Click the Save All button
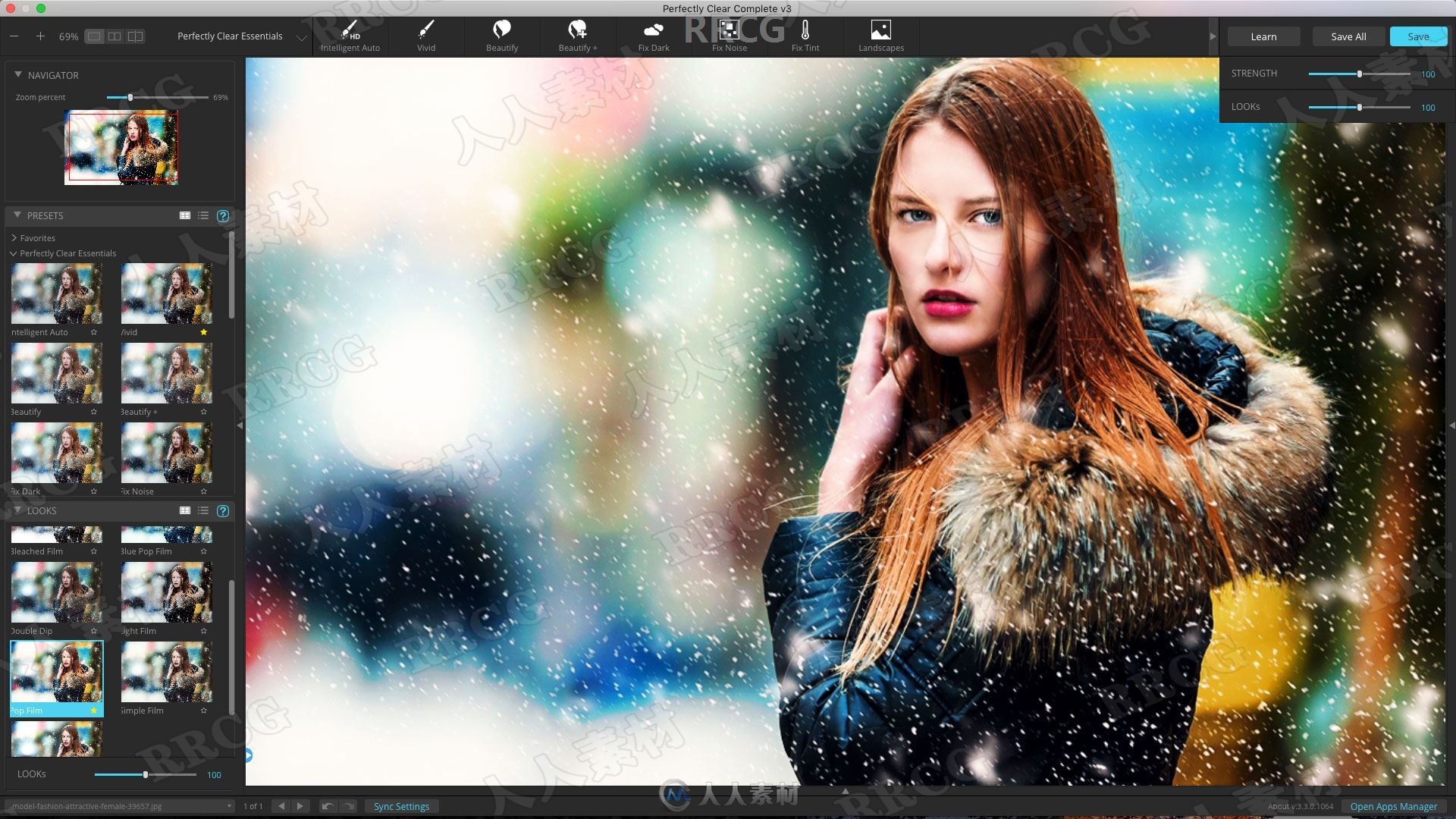Screen dimensions: 1456x819 (1348, 36)
